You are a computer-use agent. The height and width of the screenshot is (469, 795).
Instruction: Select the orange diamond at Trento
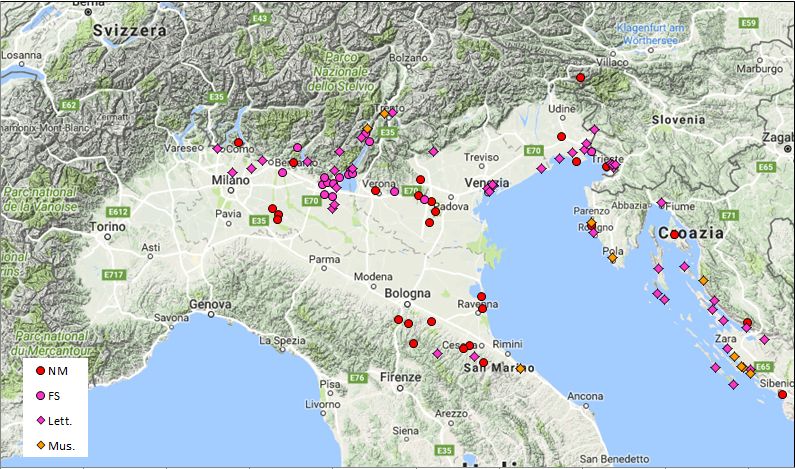coord(384,114)
